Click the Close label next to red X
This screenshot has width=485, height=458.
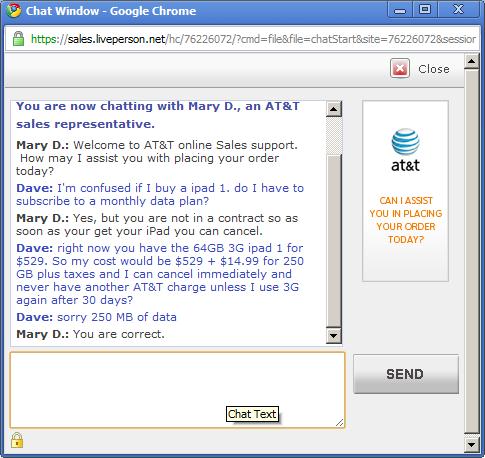(x=434, y=69)
